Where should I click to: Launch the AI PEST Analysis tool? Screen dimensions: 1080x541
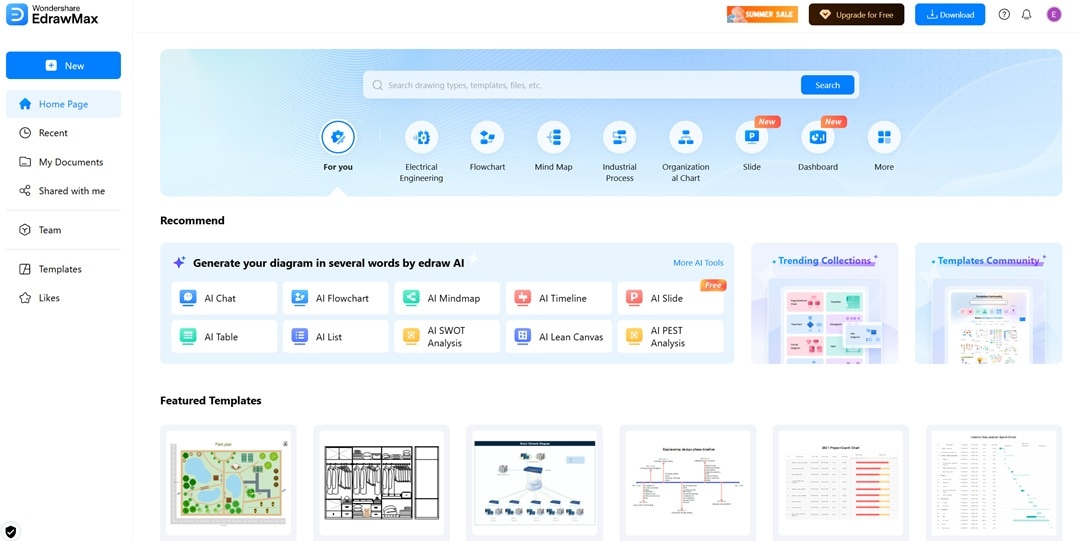click(x=670, y=337)
